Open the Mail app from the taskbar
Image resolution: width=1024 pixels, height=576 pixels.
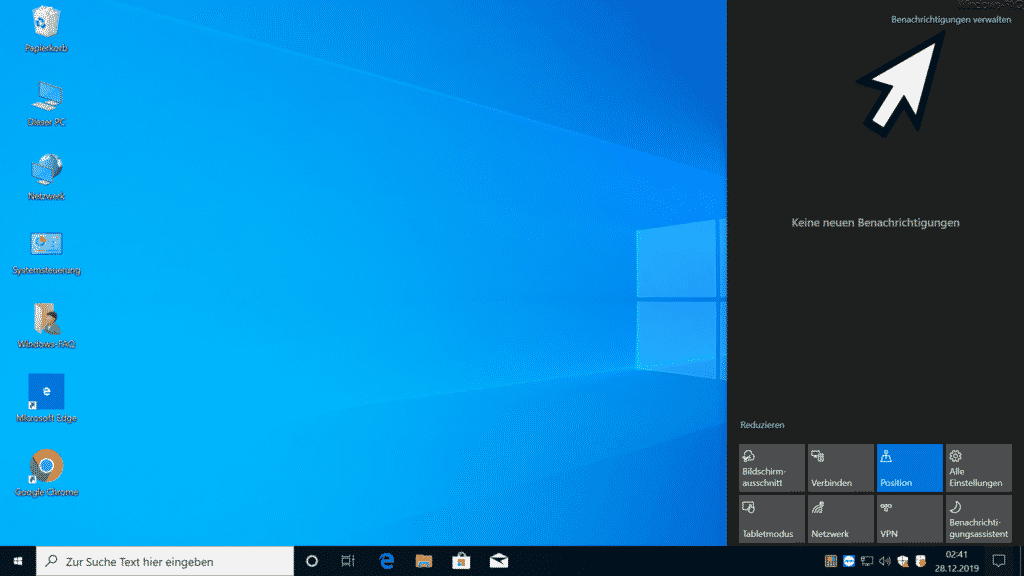click(498, 561)
